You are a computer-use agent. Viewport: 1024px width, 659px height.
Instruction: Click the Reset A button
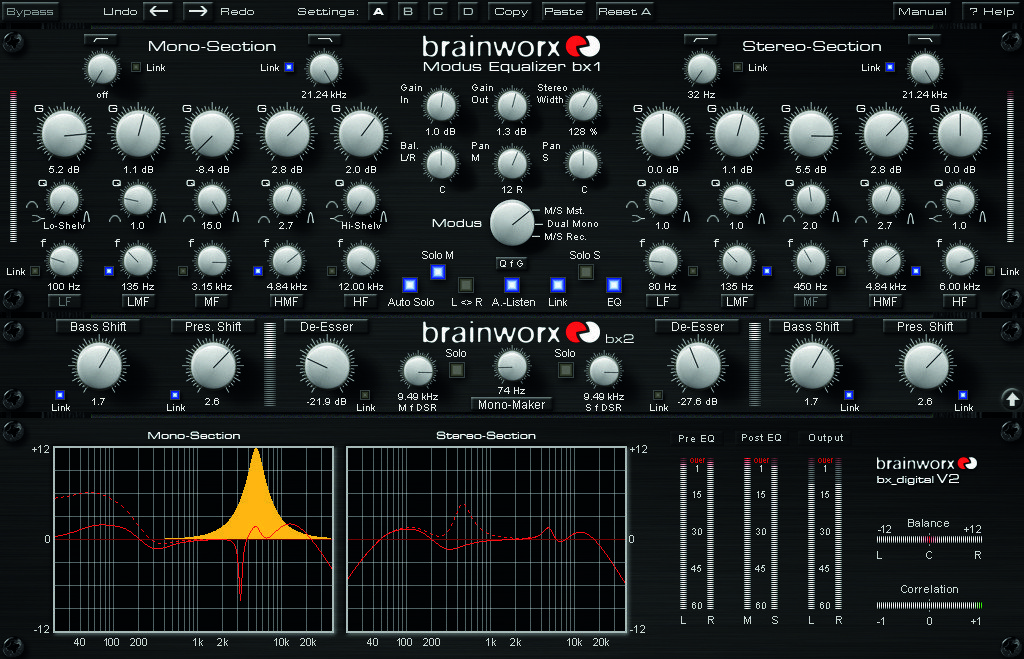tap(624, 11)
